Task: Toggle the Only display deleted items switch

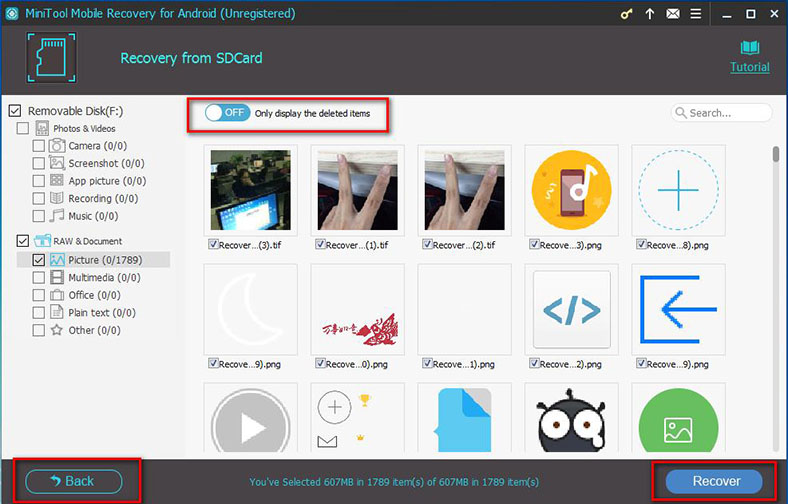Action: [228, 113]
